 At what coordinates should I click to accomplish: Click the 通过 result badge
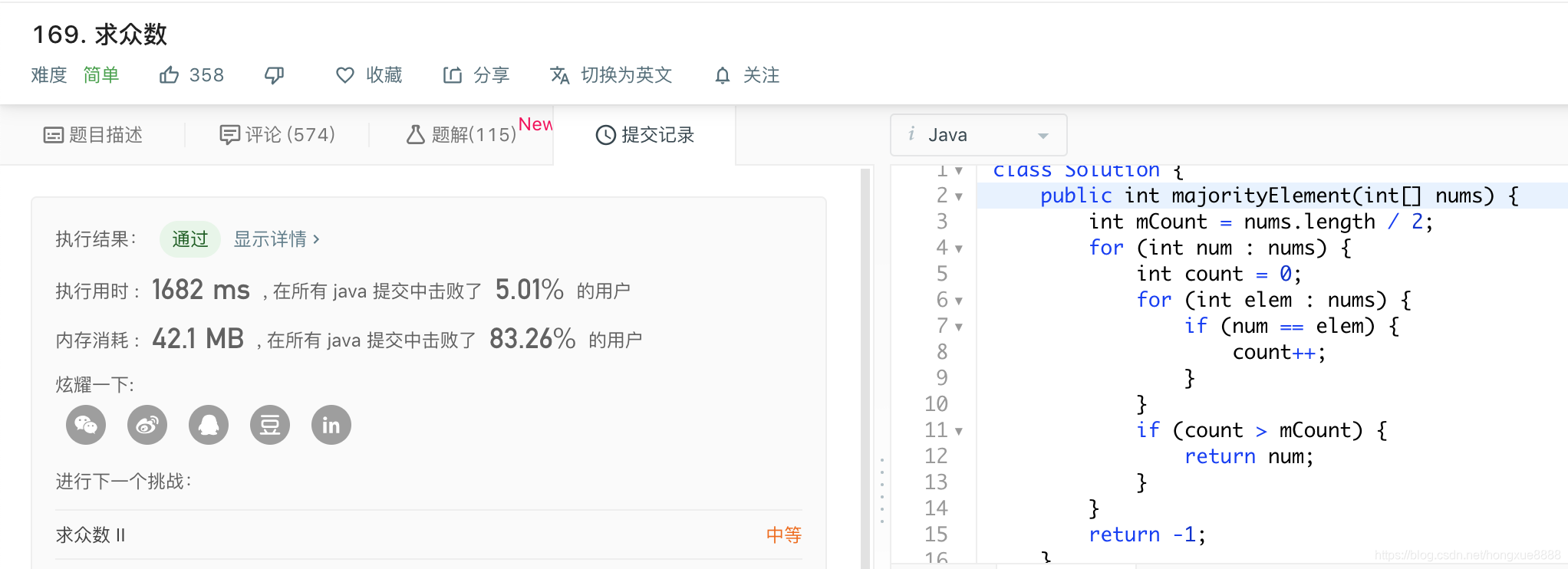(x=190, y=239)
